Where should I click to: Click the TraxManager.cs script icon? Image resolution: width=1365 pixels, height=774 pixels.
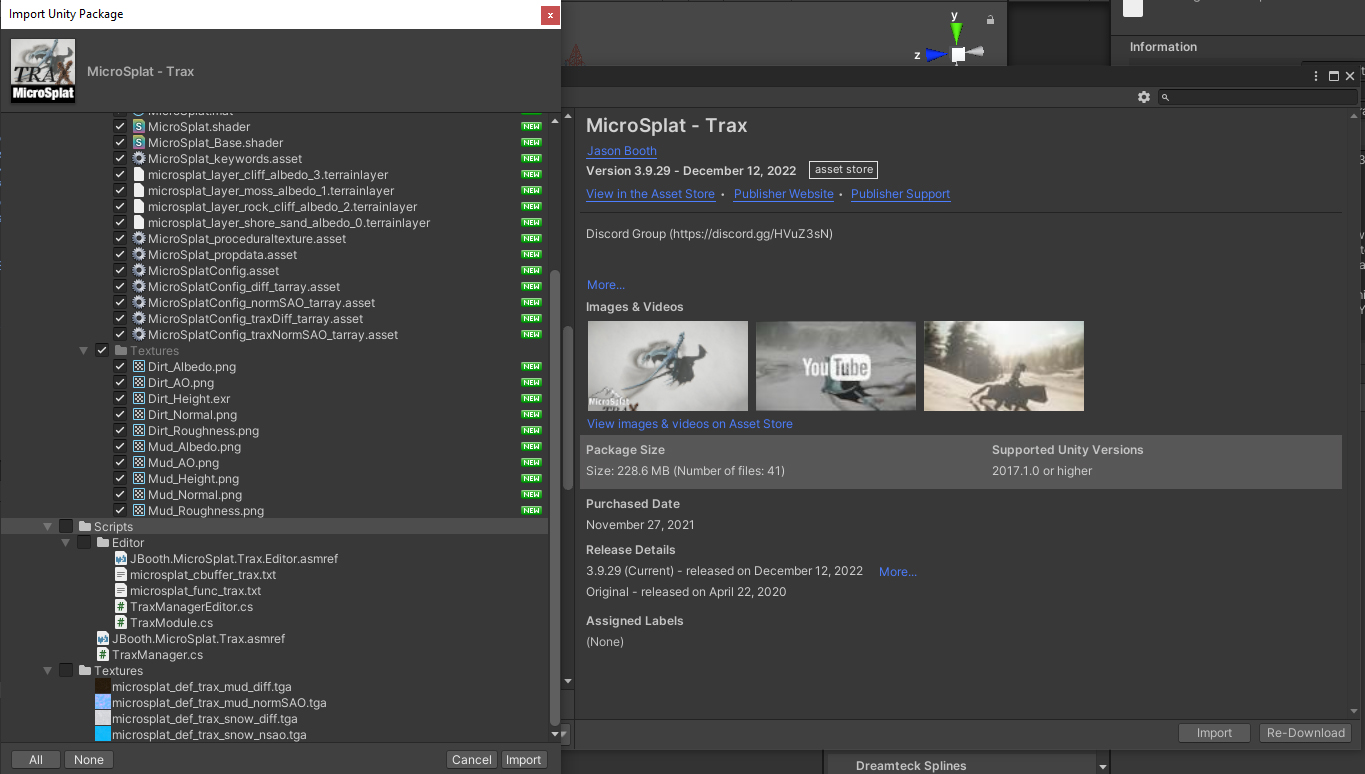coord(103,655)
